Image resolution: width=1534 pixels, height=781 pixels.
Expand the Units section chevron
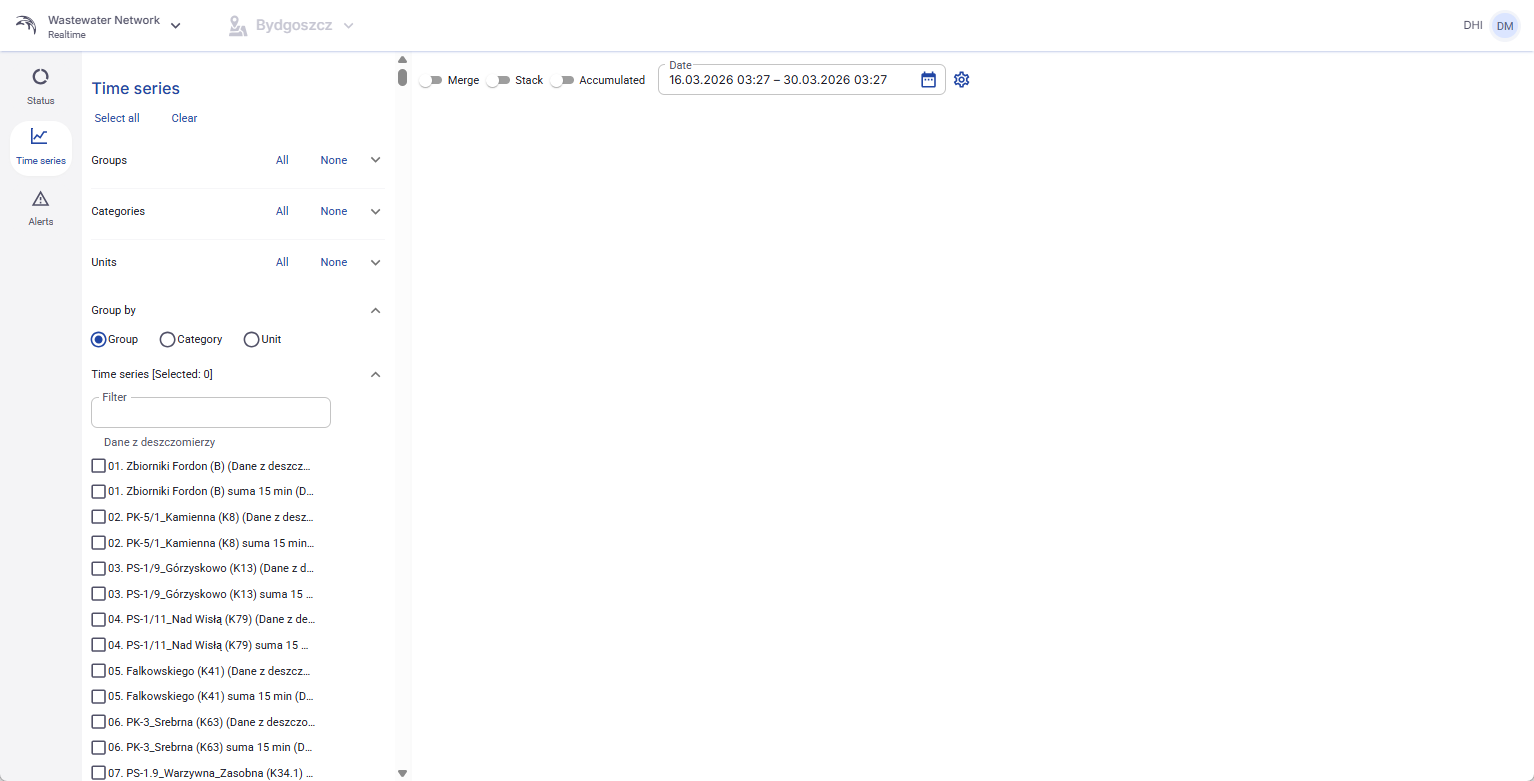pos(376,262)
